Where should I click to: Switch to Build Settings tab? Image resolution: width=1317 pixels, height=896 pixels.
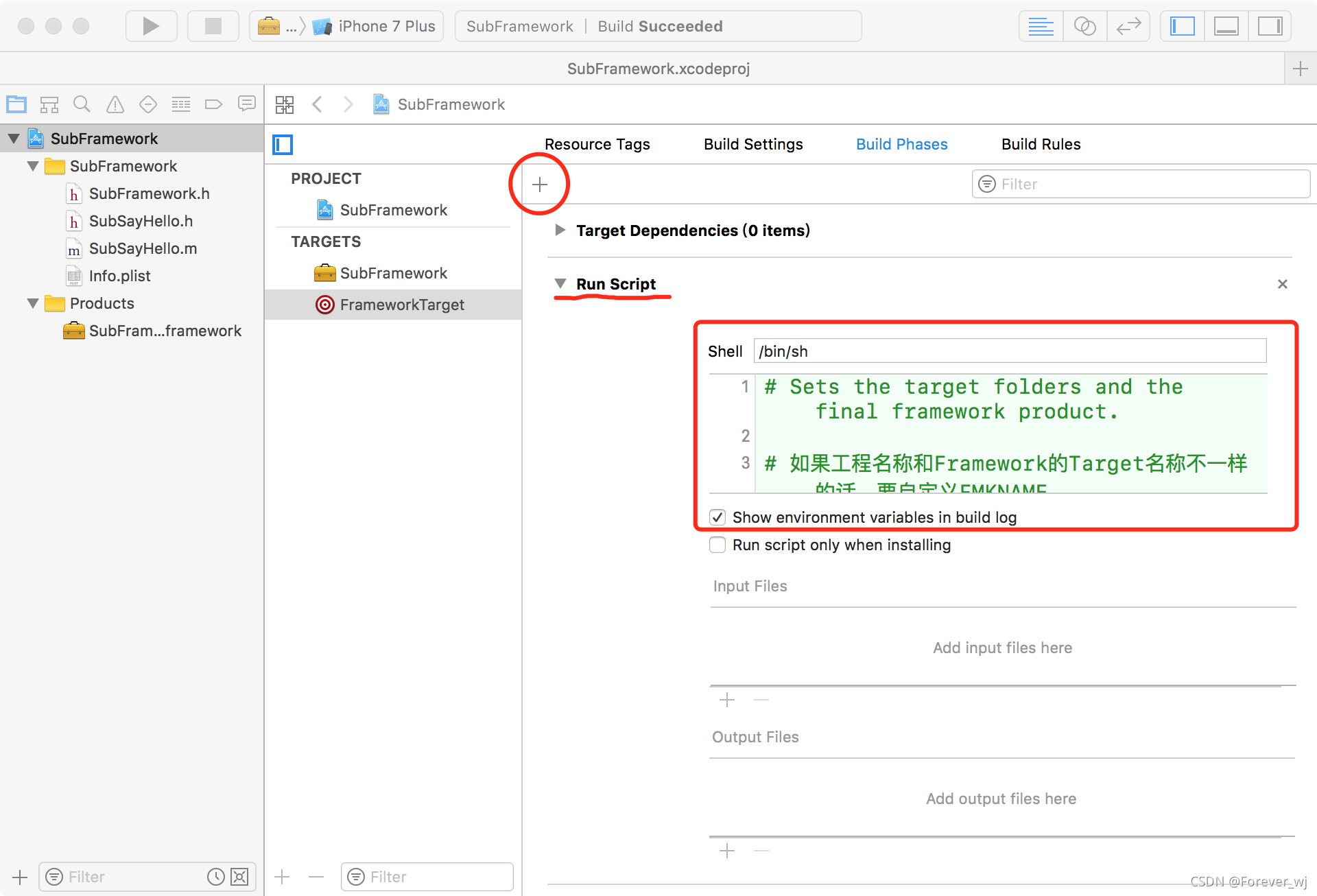(x=752, y=144)
